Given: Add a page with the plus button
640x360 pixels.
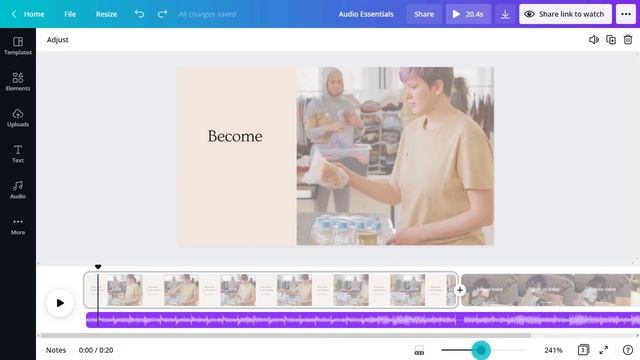Looking at the screenshot, I should point(460,290).
